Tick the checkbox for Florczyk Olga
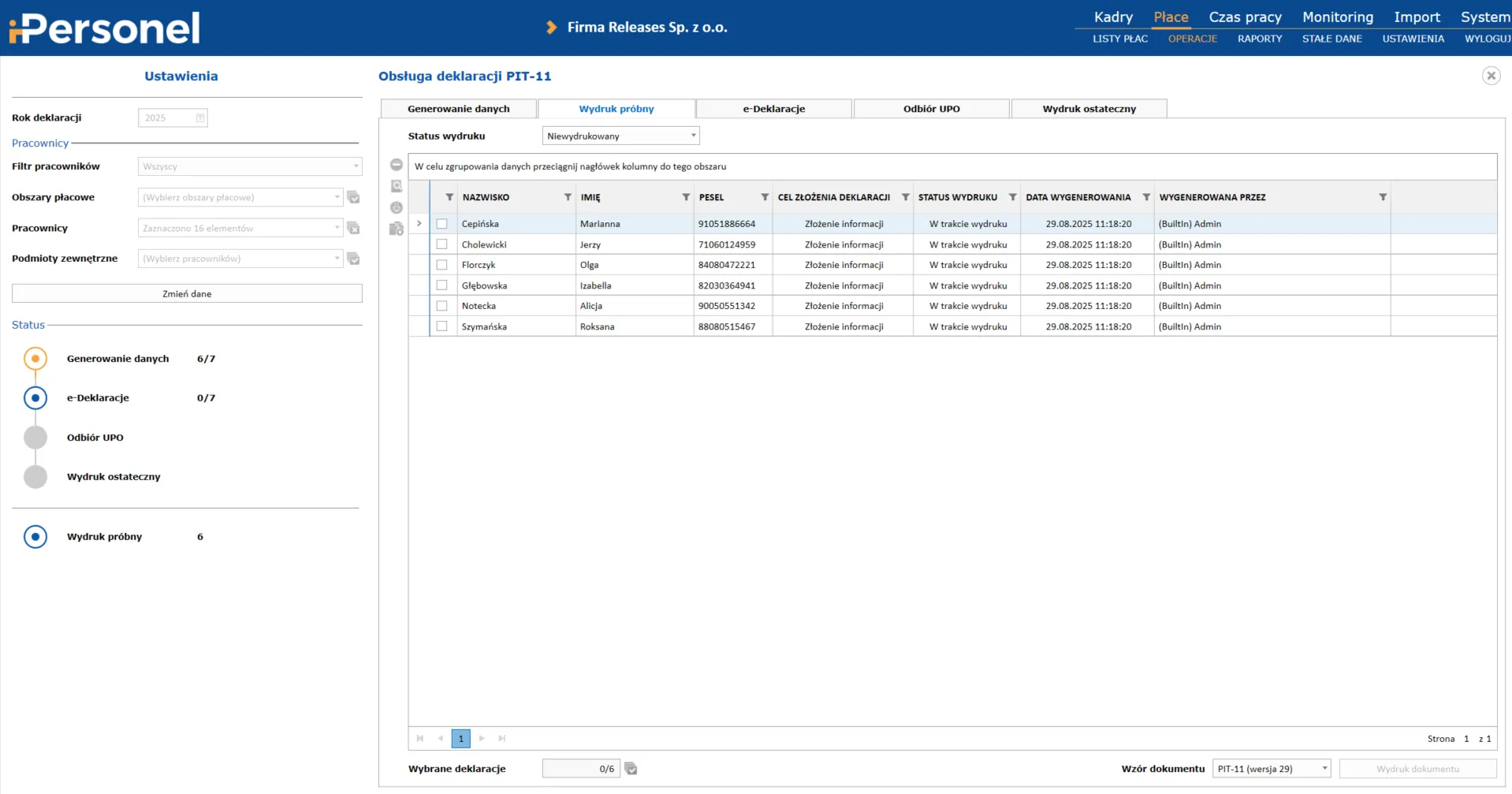 (441, 265)
